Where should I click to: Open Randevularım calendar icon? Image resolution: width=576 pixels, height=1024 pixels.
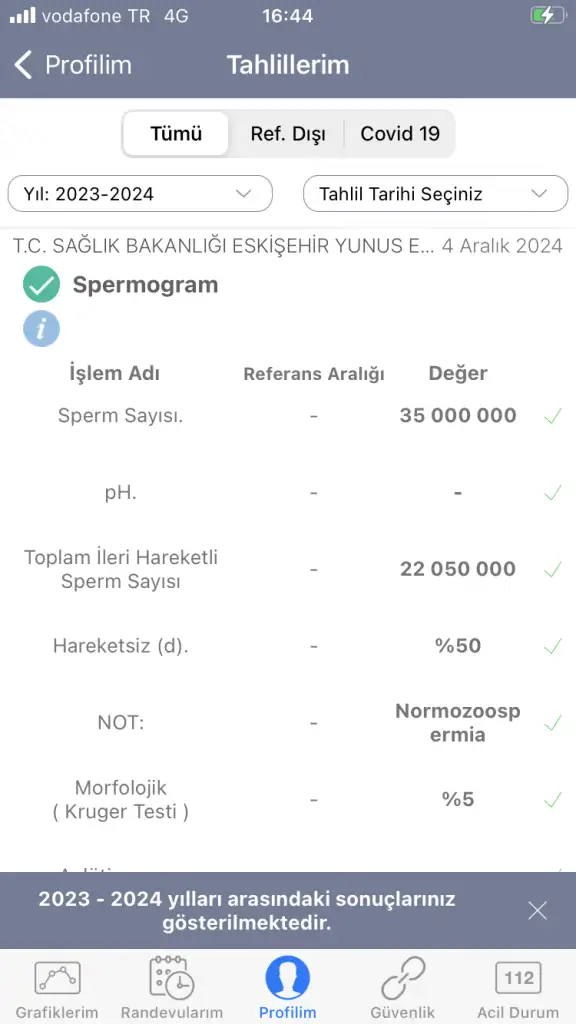[171, 978]
